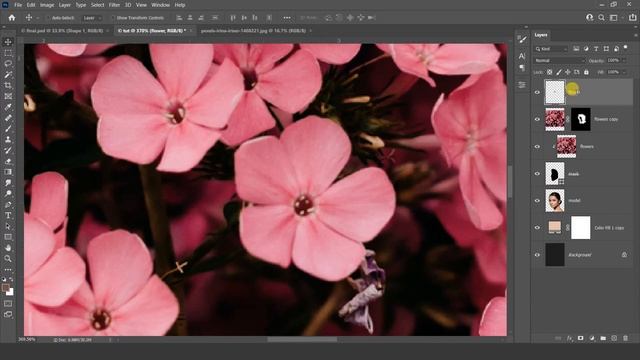This screenshot has width=640, height=360.
Task: Select the Spot Healing Brush tool
Action: pos(8,118)
